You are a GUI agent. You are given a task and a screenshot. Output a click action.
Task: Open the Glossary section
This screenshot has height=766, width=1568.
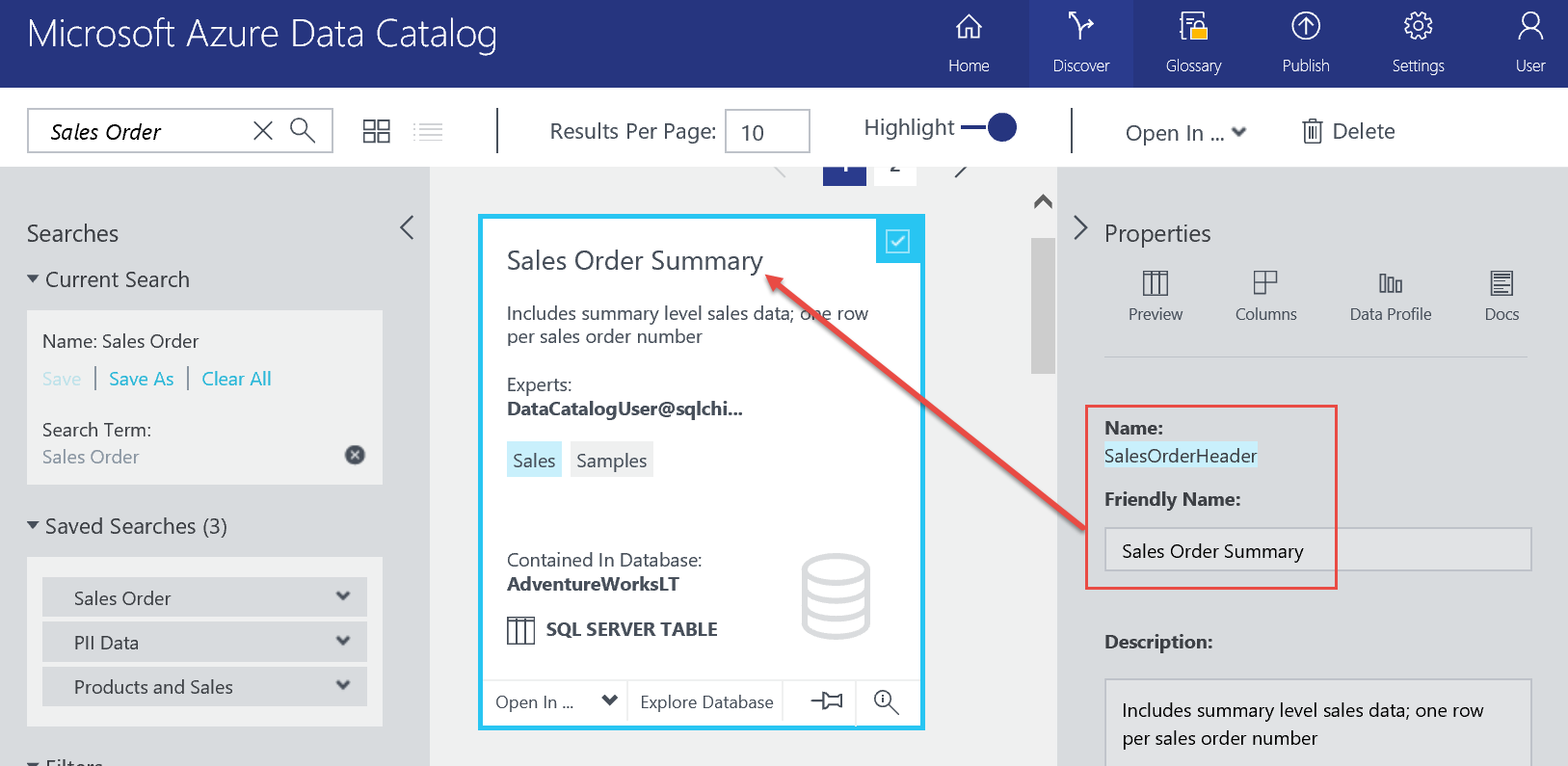(1193, 43)
